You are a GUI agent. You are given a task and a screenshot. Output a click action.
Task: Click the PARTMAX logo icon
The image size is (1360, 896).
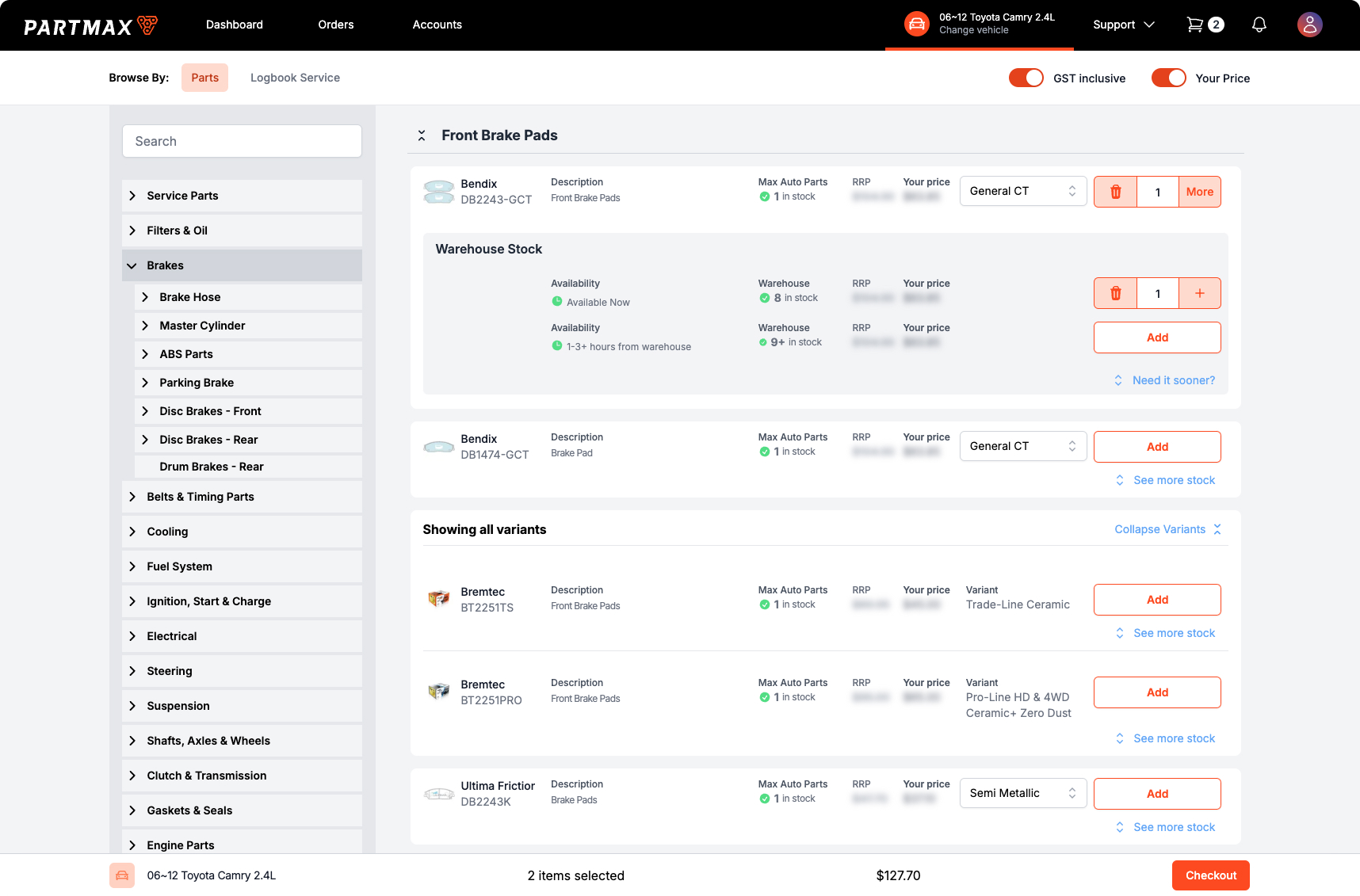click(147, 25)
